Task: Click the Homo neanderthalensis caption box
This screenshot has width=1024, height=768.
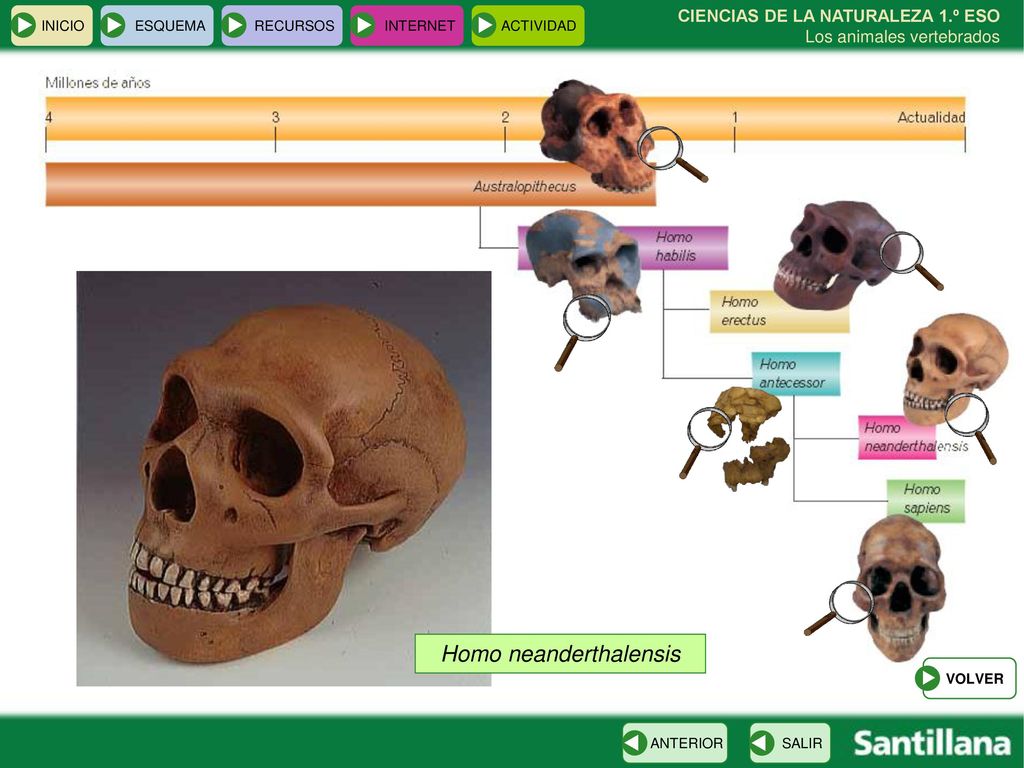Action: click(x=560, y=654)
